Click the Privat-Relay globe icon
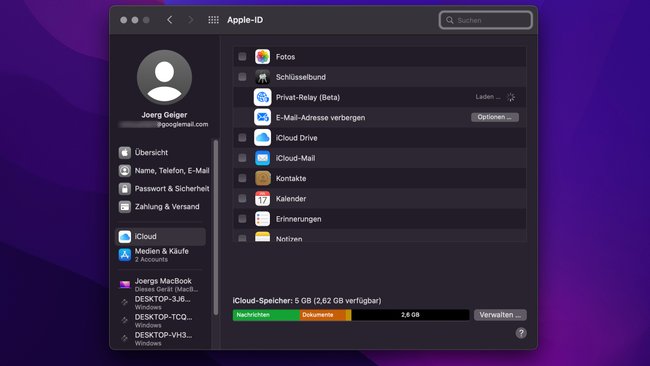The width and height of the screenshot is (650, 366). pos(262,97)
